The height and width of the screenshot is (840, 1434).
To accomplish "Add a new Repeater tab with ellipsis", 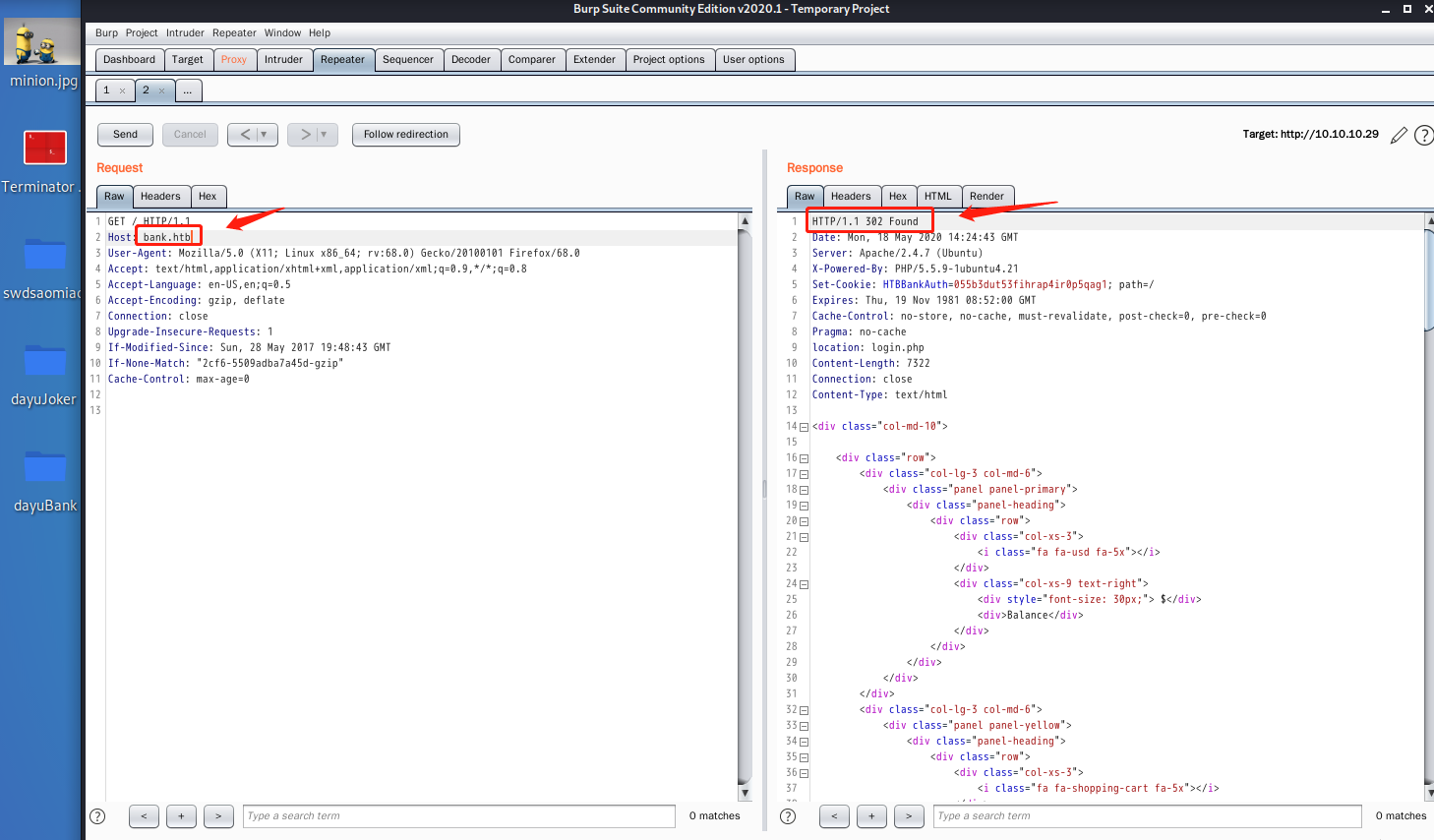I will click(188, 90).
